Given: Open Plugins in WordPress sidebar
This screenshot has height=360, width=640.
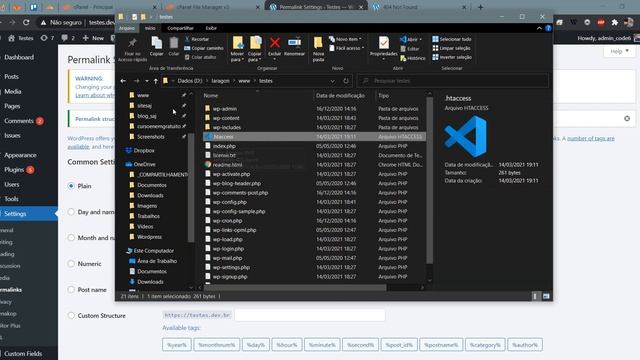Looking at the screenshot, I should coord(14,170).
